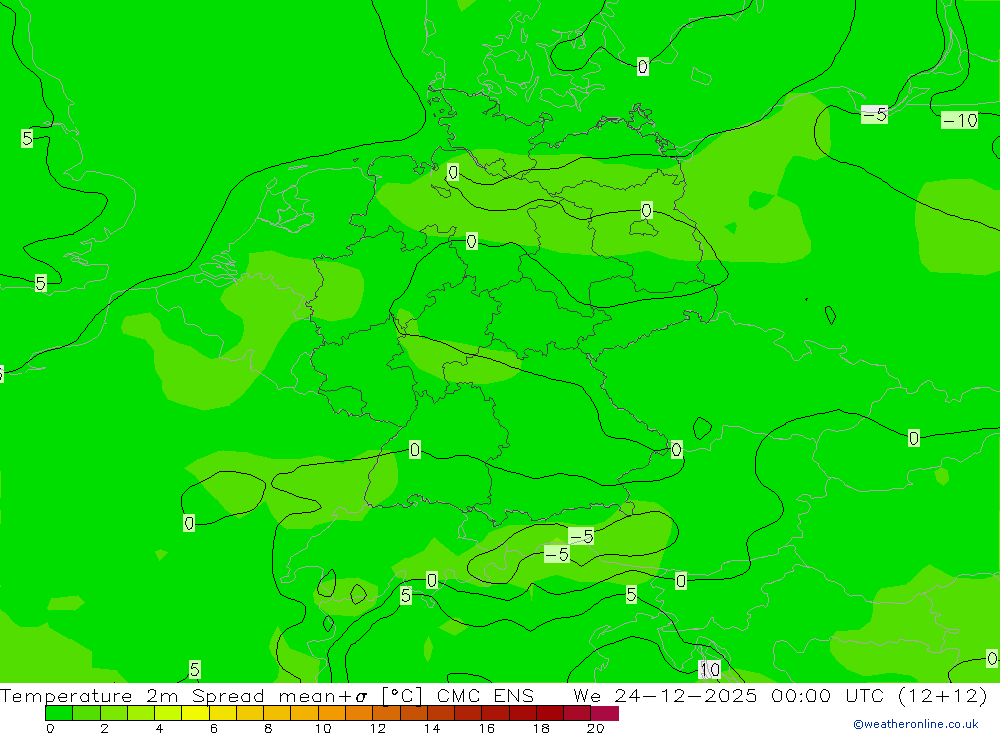
Task: Click the dark red swatch just after colorbar value 18
Action: click(550, 713)
